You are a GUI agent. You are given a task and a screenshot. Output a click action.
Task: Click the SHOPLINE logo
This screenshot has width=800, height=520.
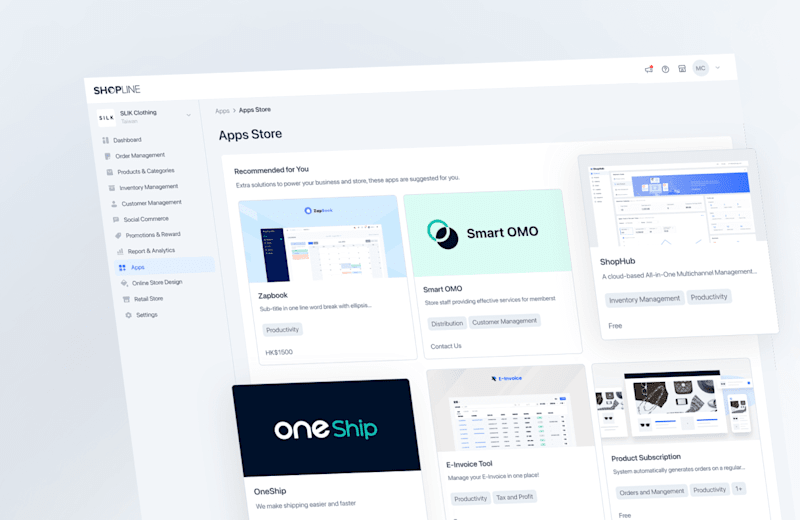tap(117, 90)
